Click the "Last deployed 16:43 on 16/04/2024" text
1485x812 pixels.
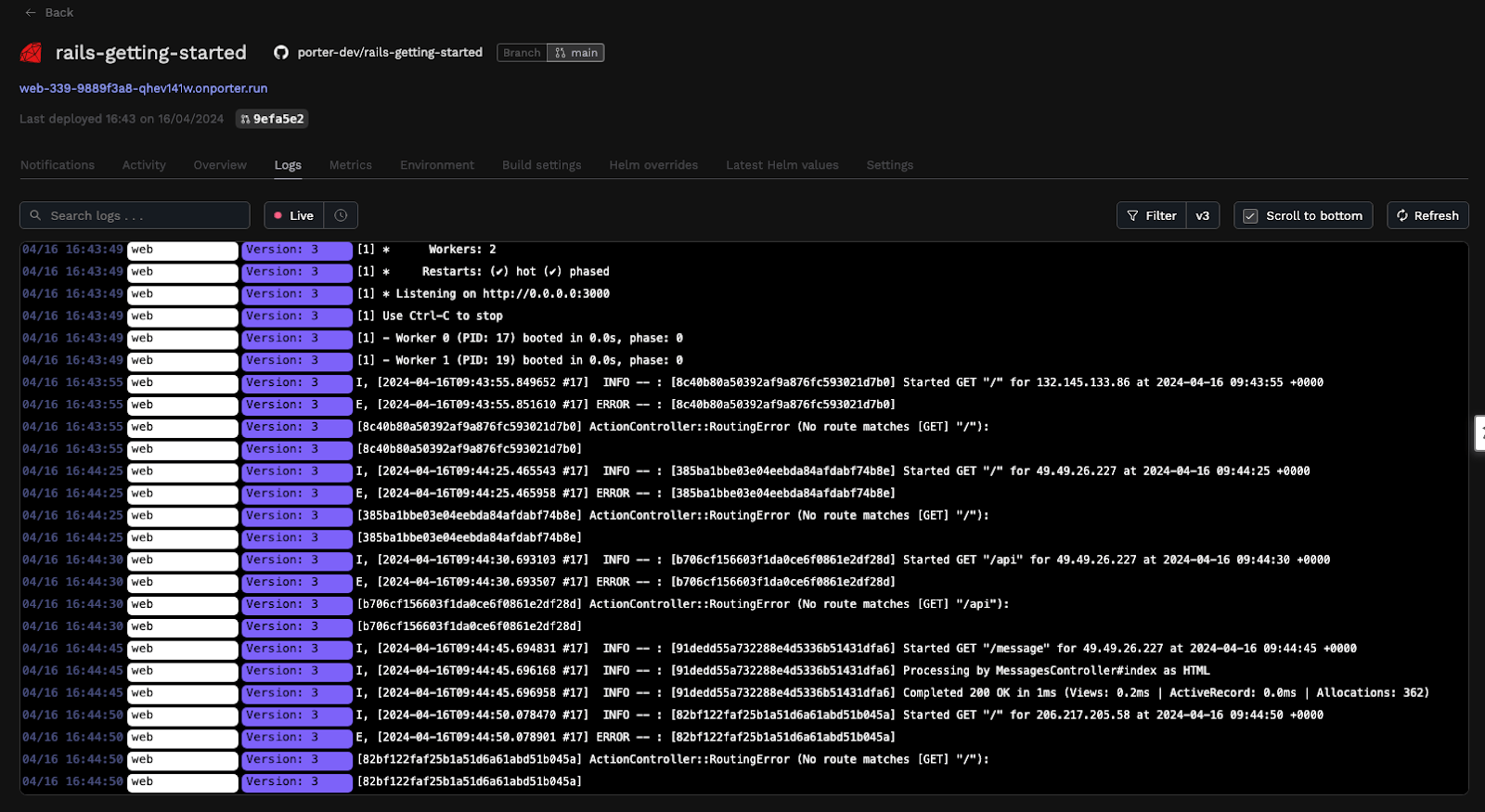point(122,119)
